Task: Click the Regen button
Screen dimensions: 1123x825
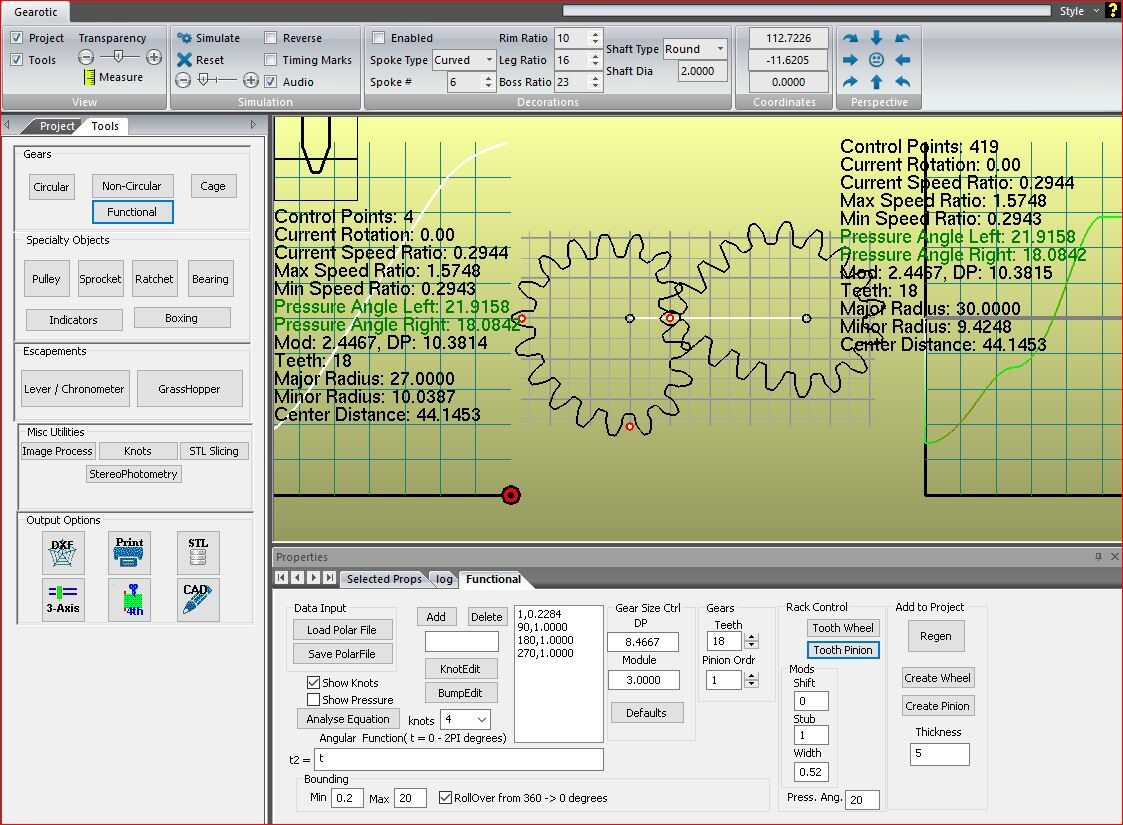Action: (x=935, y=636)
